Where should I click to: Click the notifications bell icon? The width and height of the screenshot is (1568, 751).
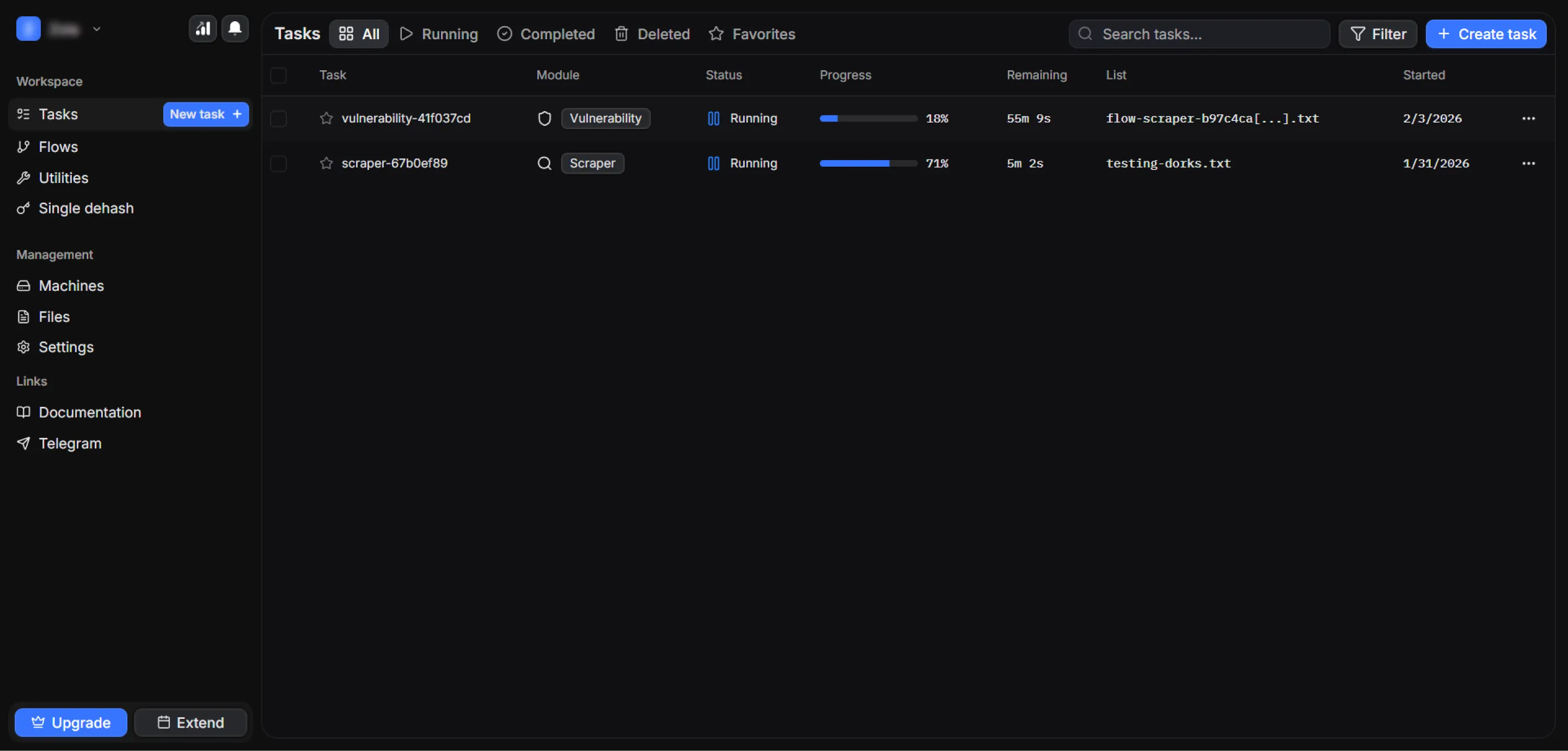tap(235, 29)
